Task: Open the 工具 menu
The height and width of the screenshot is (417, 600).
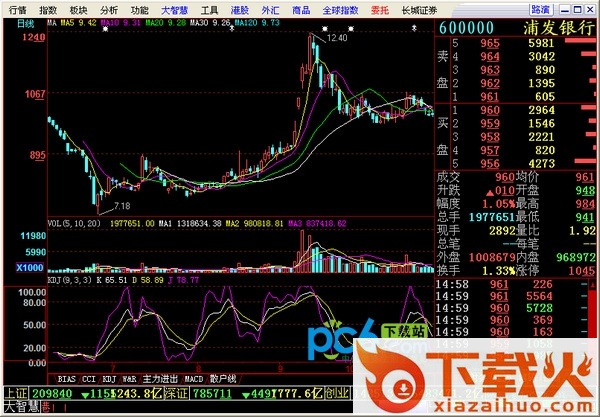Action: pyautogui.click(x=209, y=10)
